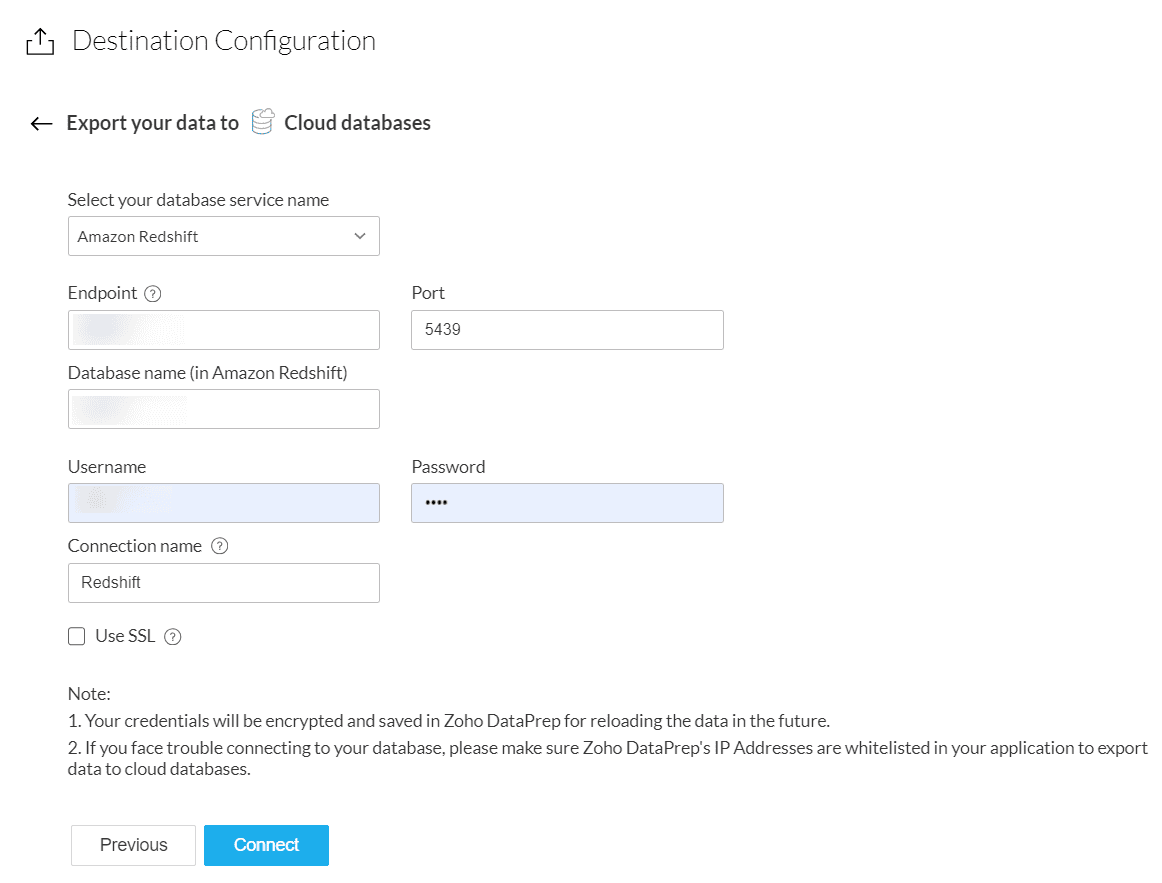Click the chevron next to Amazon Redshift
Screen dimensions: 1162x883
360,236
